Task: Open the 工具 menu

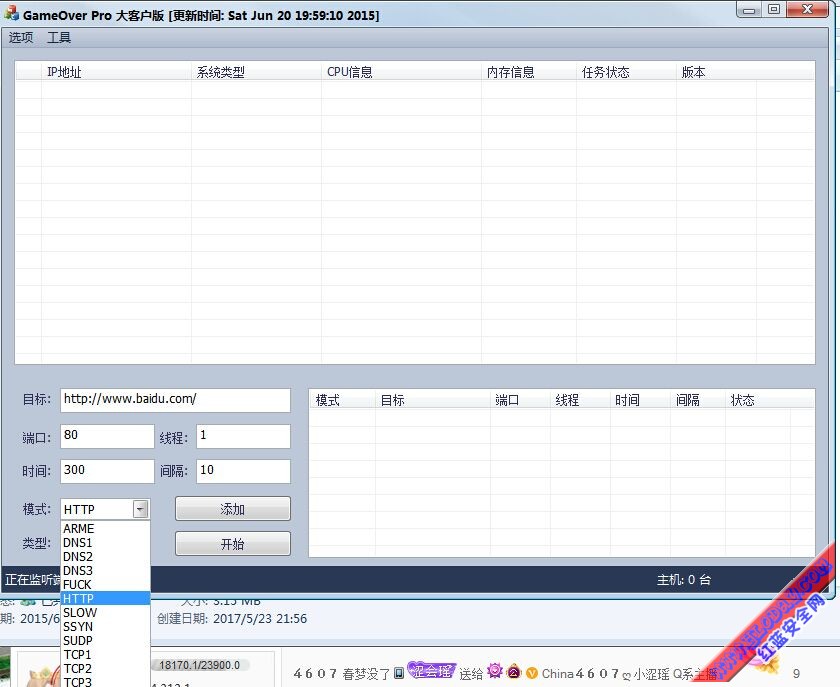Action: (59, 38)
